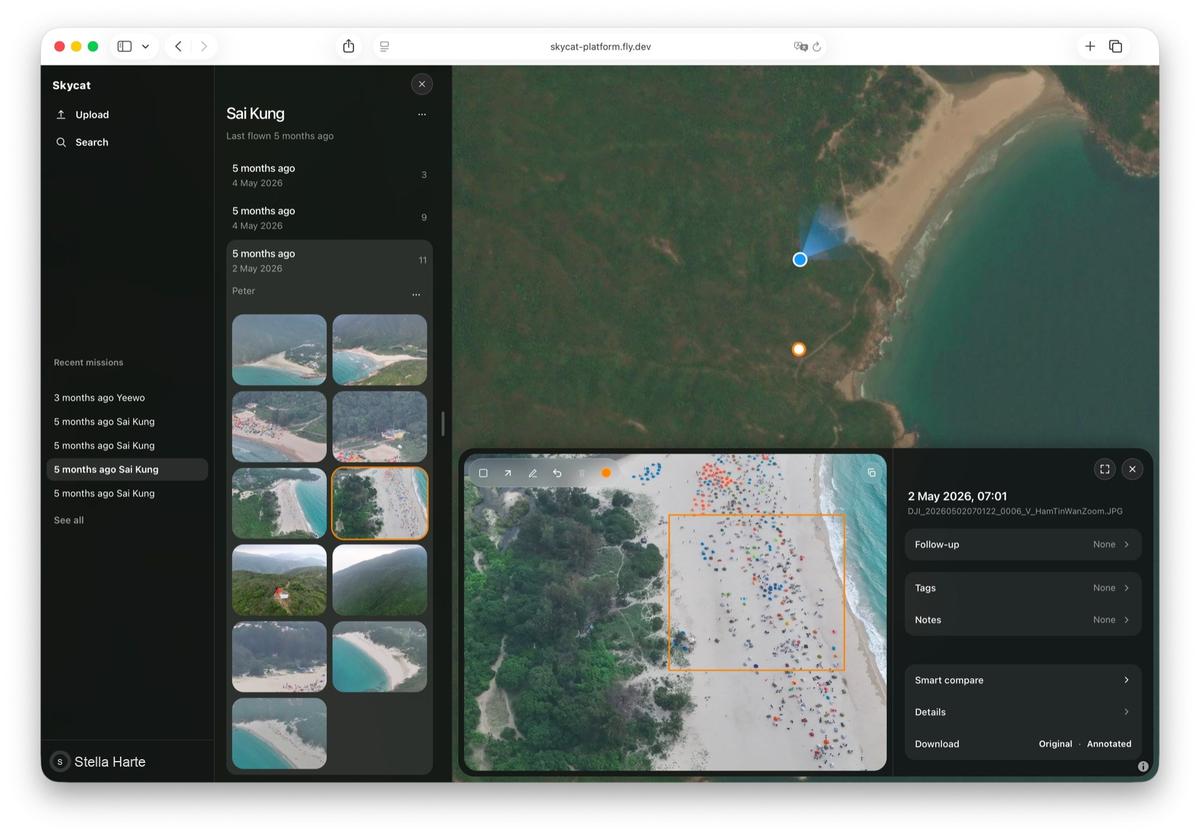
Task: Download the Annotated image
Action: click(1109, 744)
